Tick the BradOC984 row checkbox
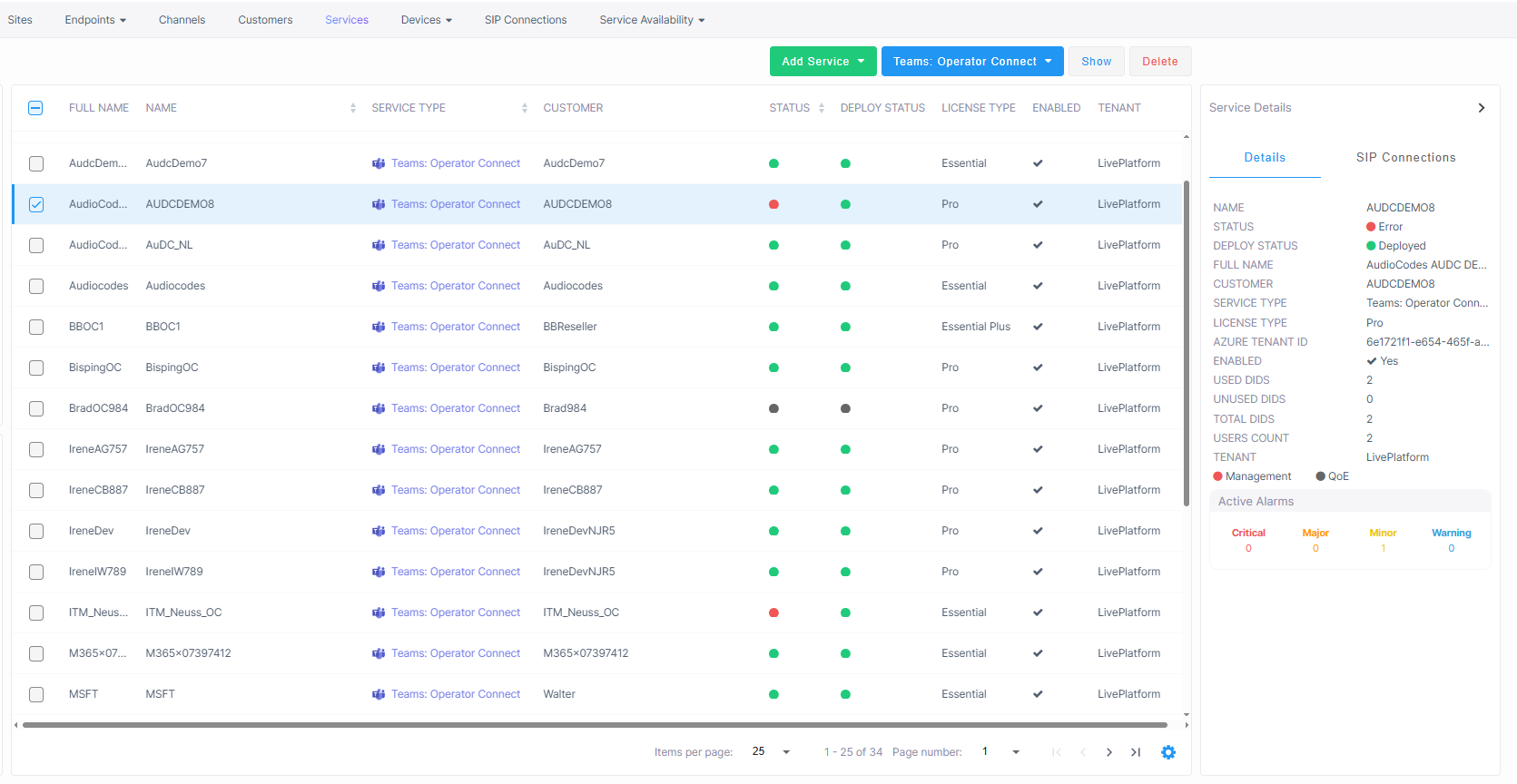 point(36,408)
